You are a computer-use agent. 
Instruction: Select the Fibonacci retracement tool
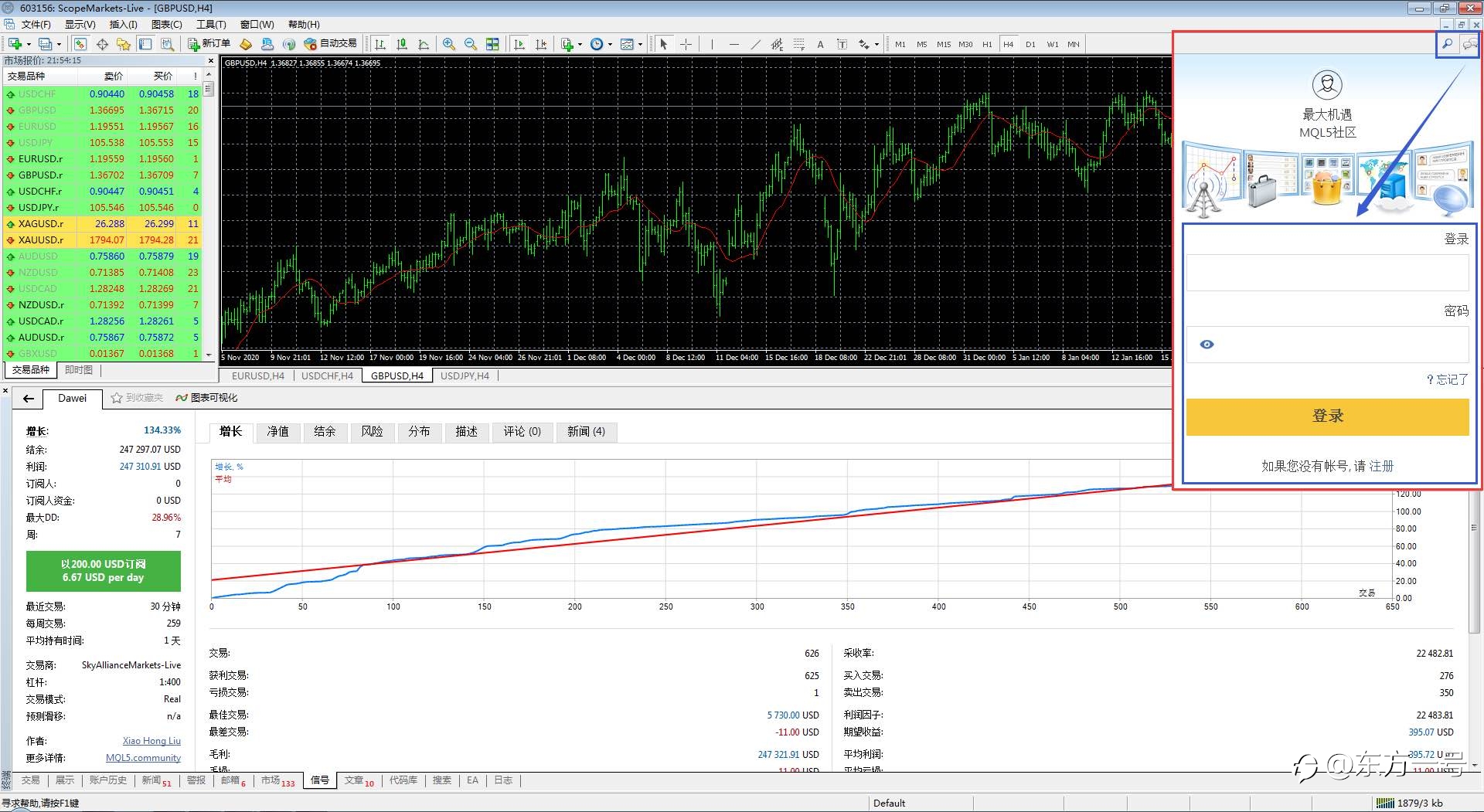click(x=799, y=44)
